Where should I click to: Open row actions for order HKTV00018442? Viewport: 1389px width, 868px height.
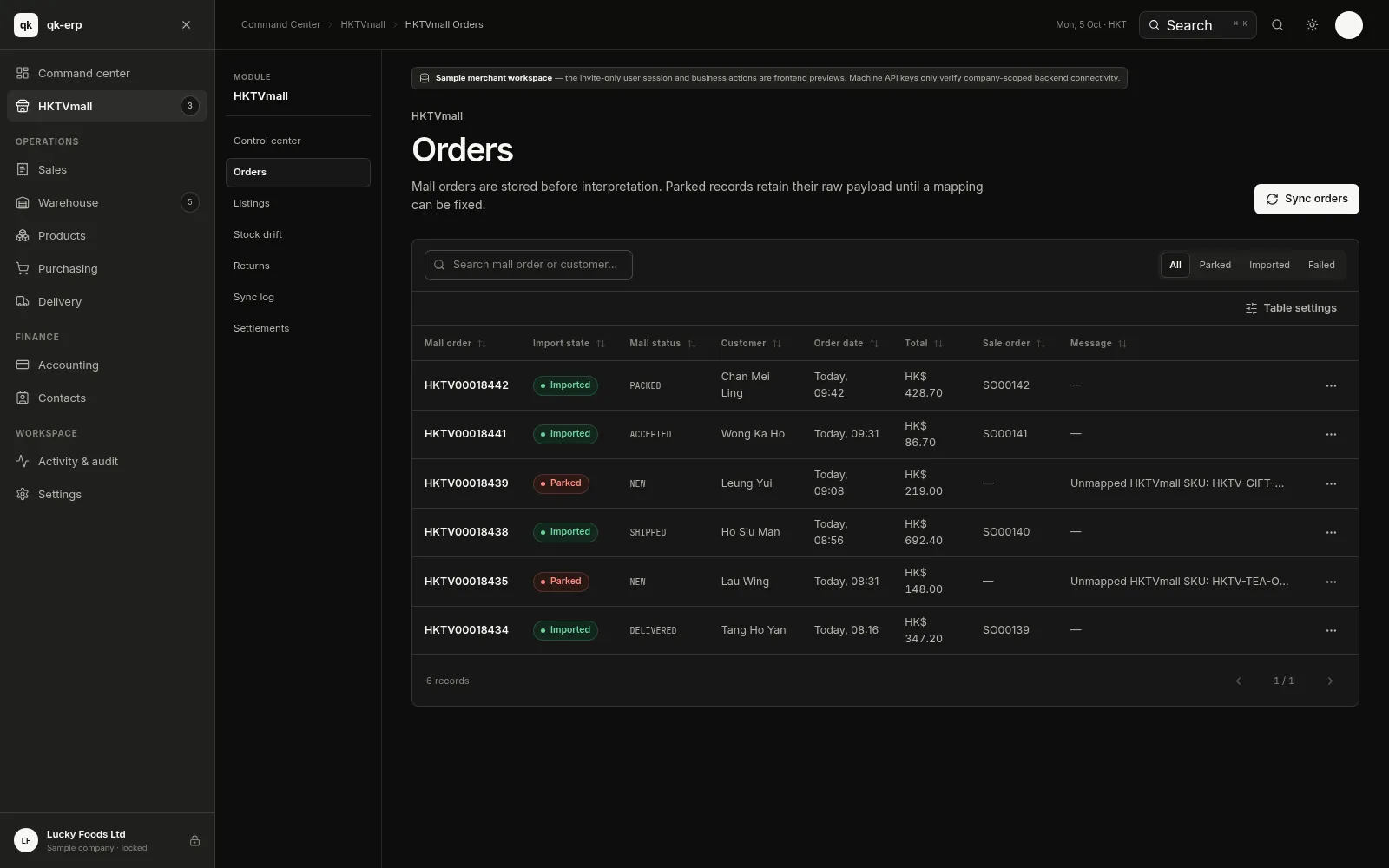click(x=1331, y=385)
